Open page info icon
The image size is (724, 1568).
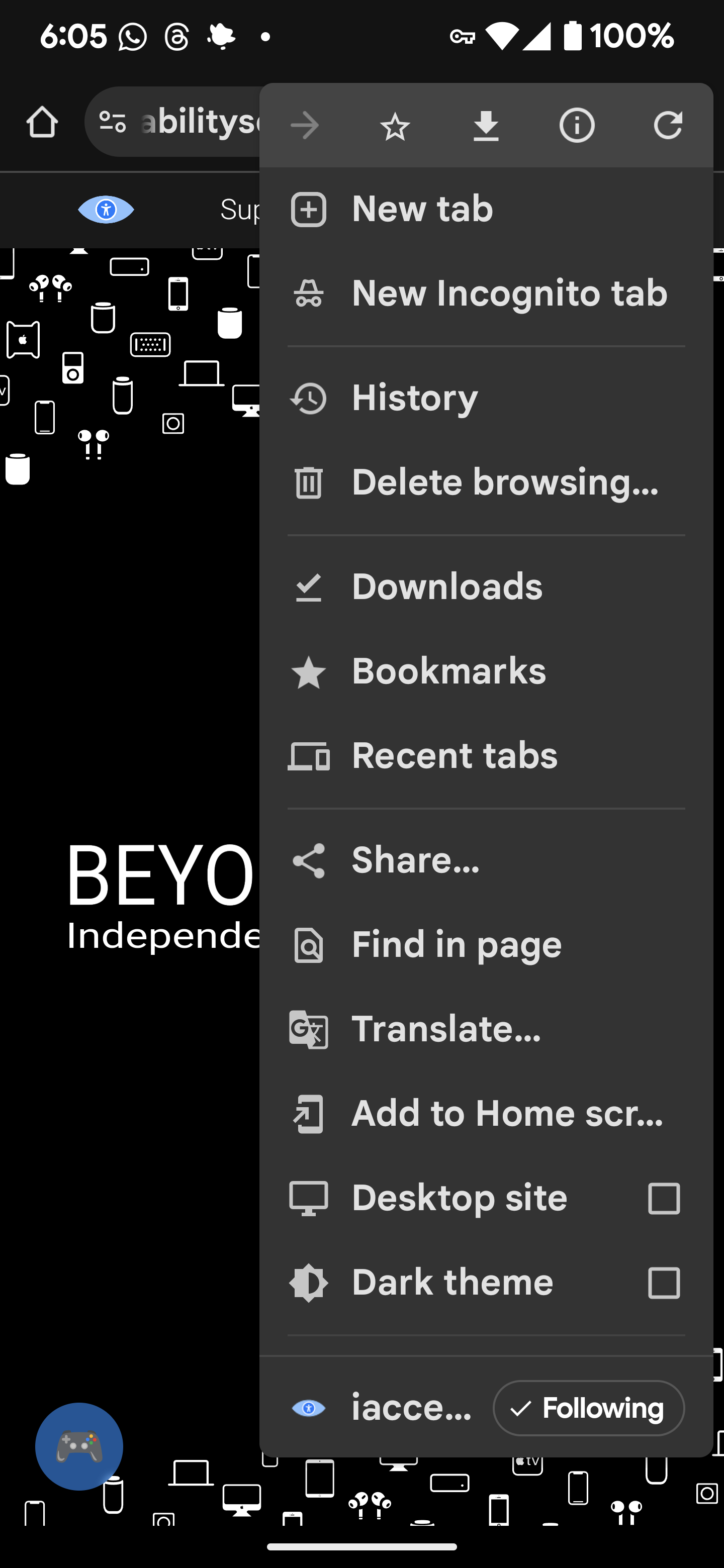(577, 126)
